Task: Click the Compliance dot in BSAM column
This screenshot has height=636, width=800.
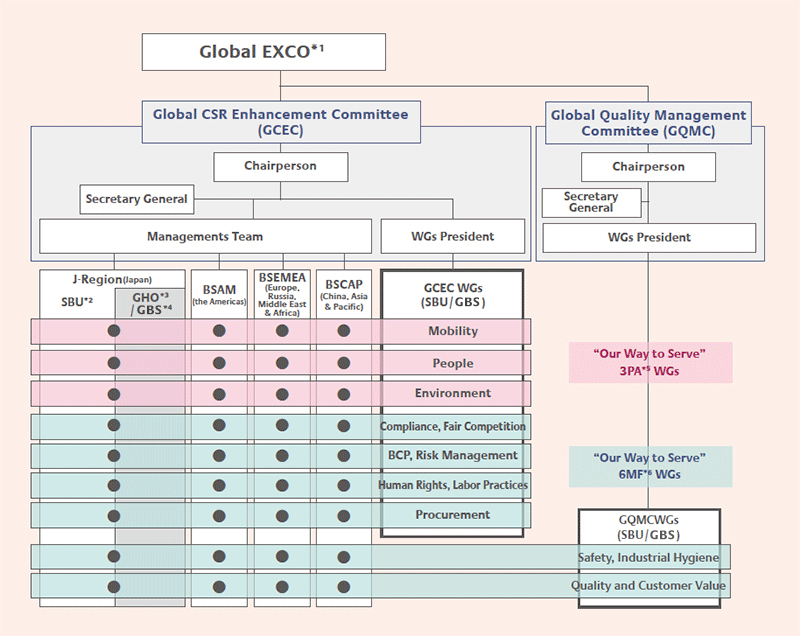Action: coord(219,425)
